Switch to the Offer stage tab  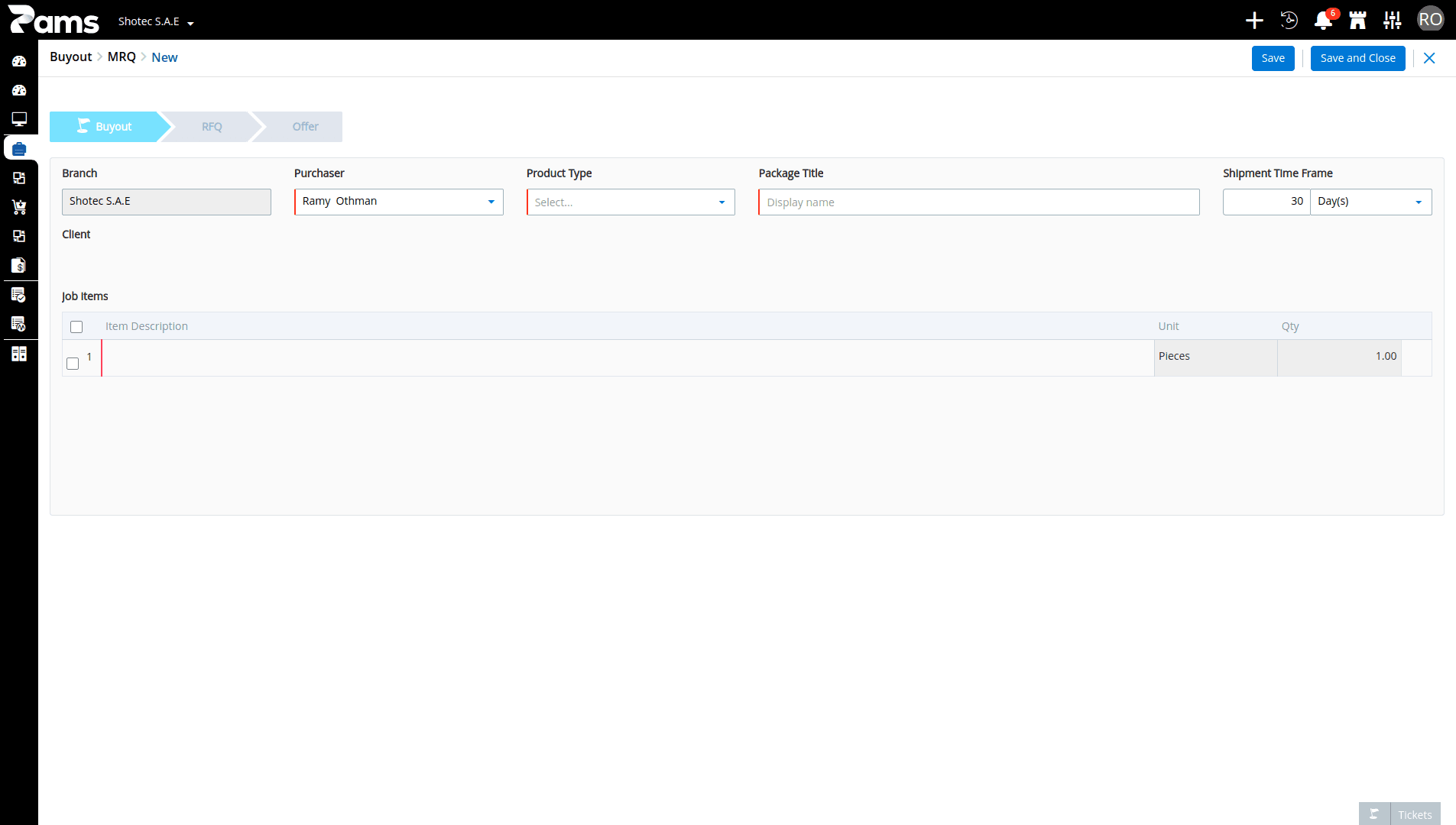(305, 127)
